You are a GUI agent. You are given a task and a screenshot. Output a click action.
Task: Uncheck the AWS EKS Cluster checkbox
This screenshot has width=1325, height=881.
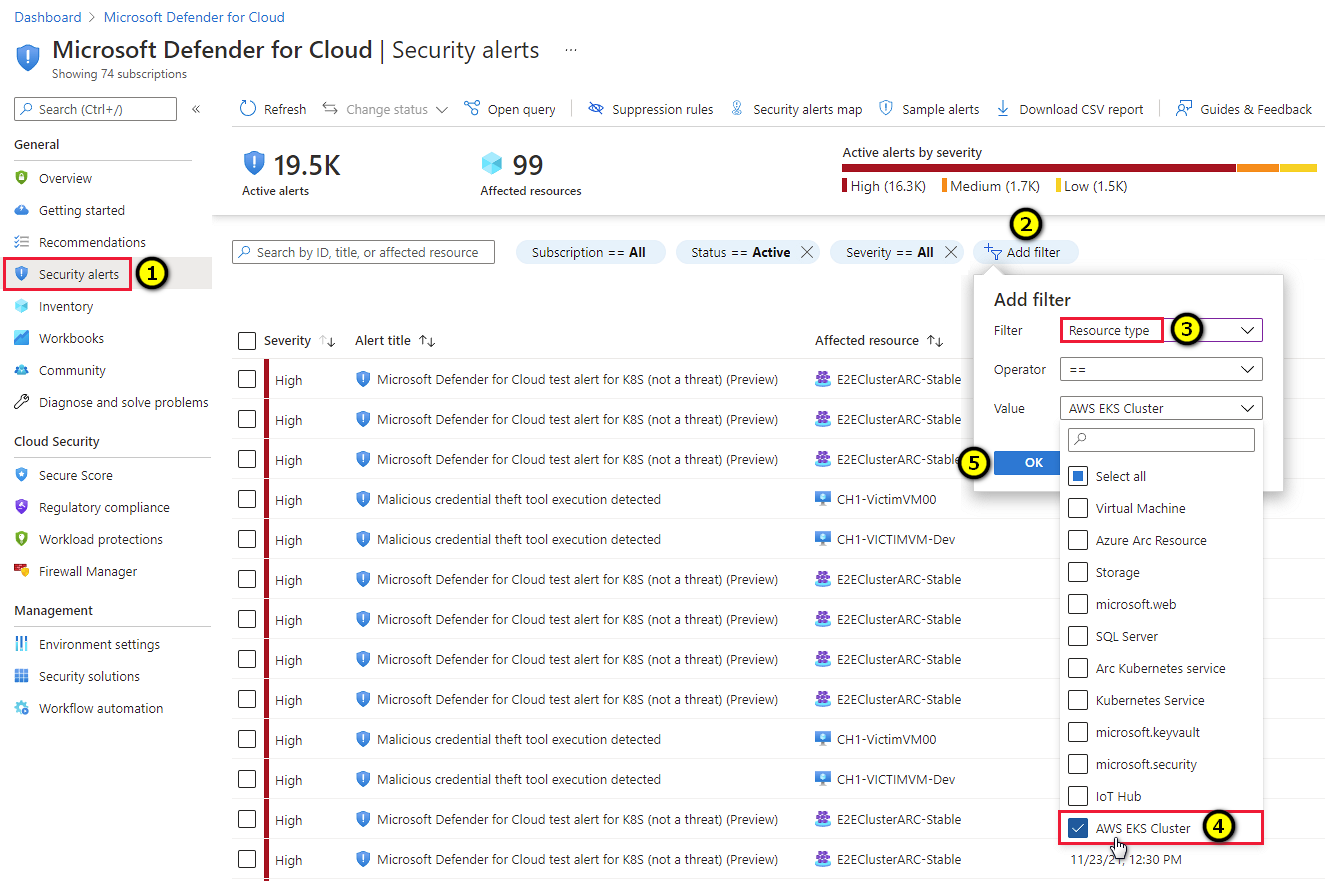point(1077,828)
